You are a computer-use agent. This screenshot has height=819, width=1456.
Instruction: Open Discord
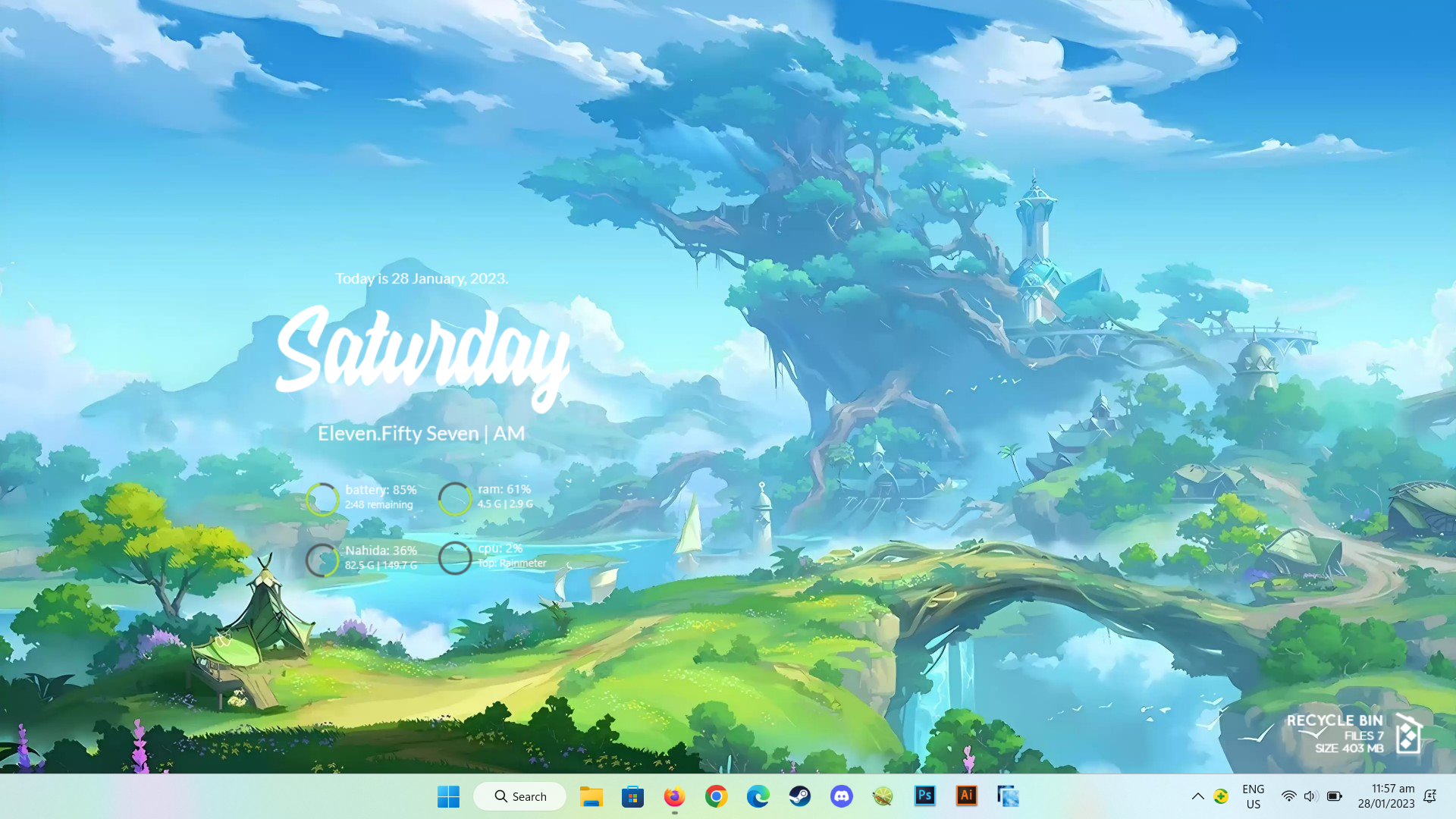click(841, 796)
